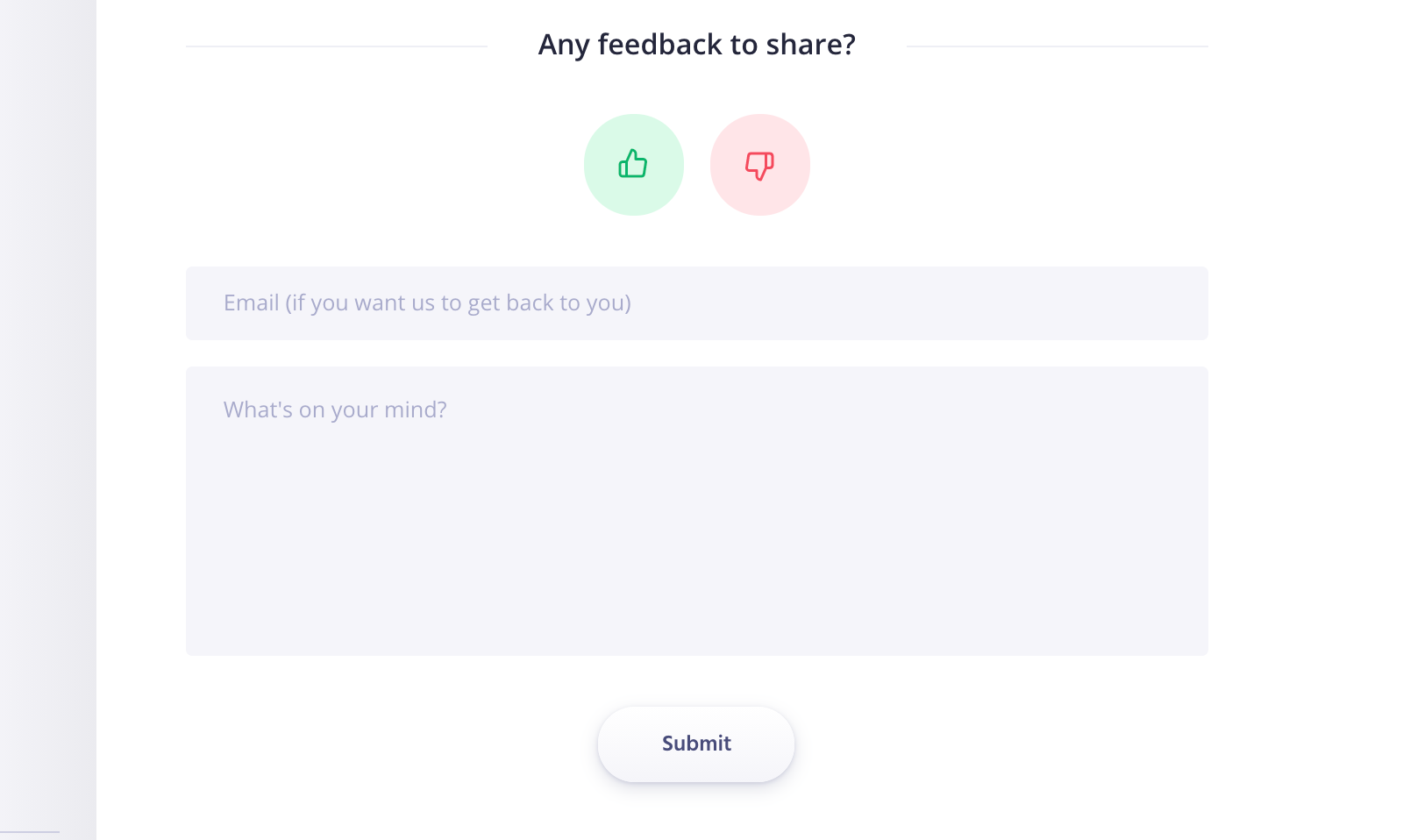
Task: Focus the Email input field
Action: click(x=697, y=303)
